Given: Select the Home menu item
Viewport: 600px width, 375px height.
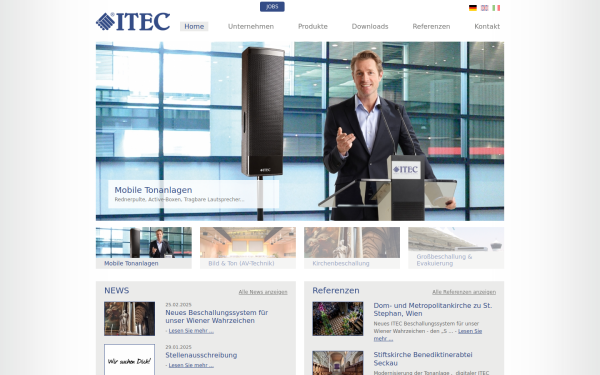Looking at the screenshot, I should click(x=194, y=26).
